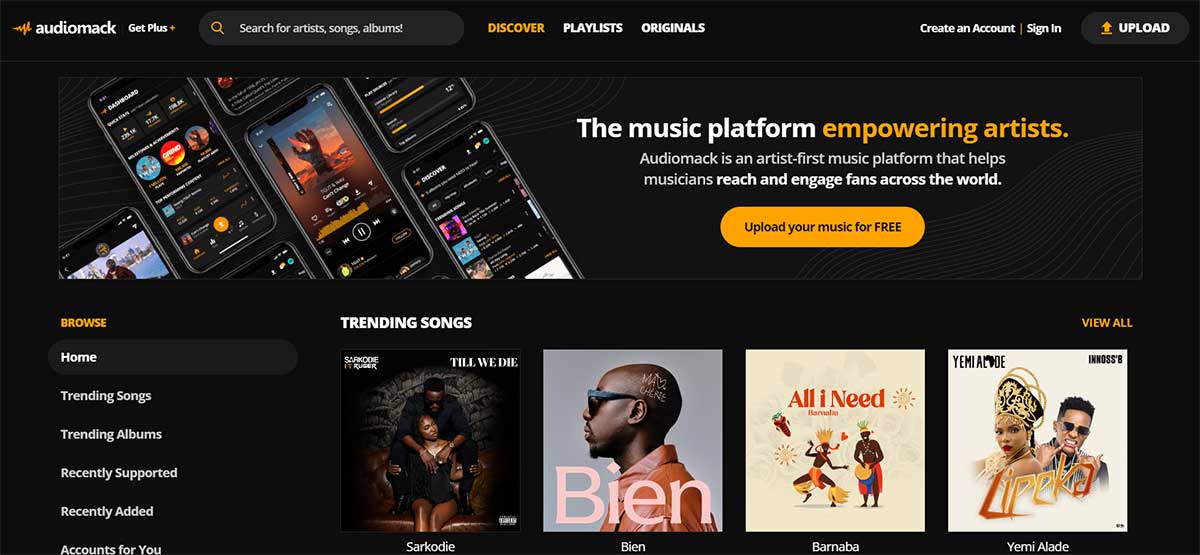Open Barnaba All I Need cover
1200x555 pixels.
coord(835,440)
